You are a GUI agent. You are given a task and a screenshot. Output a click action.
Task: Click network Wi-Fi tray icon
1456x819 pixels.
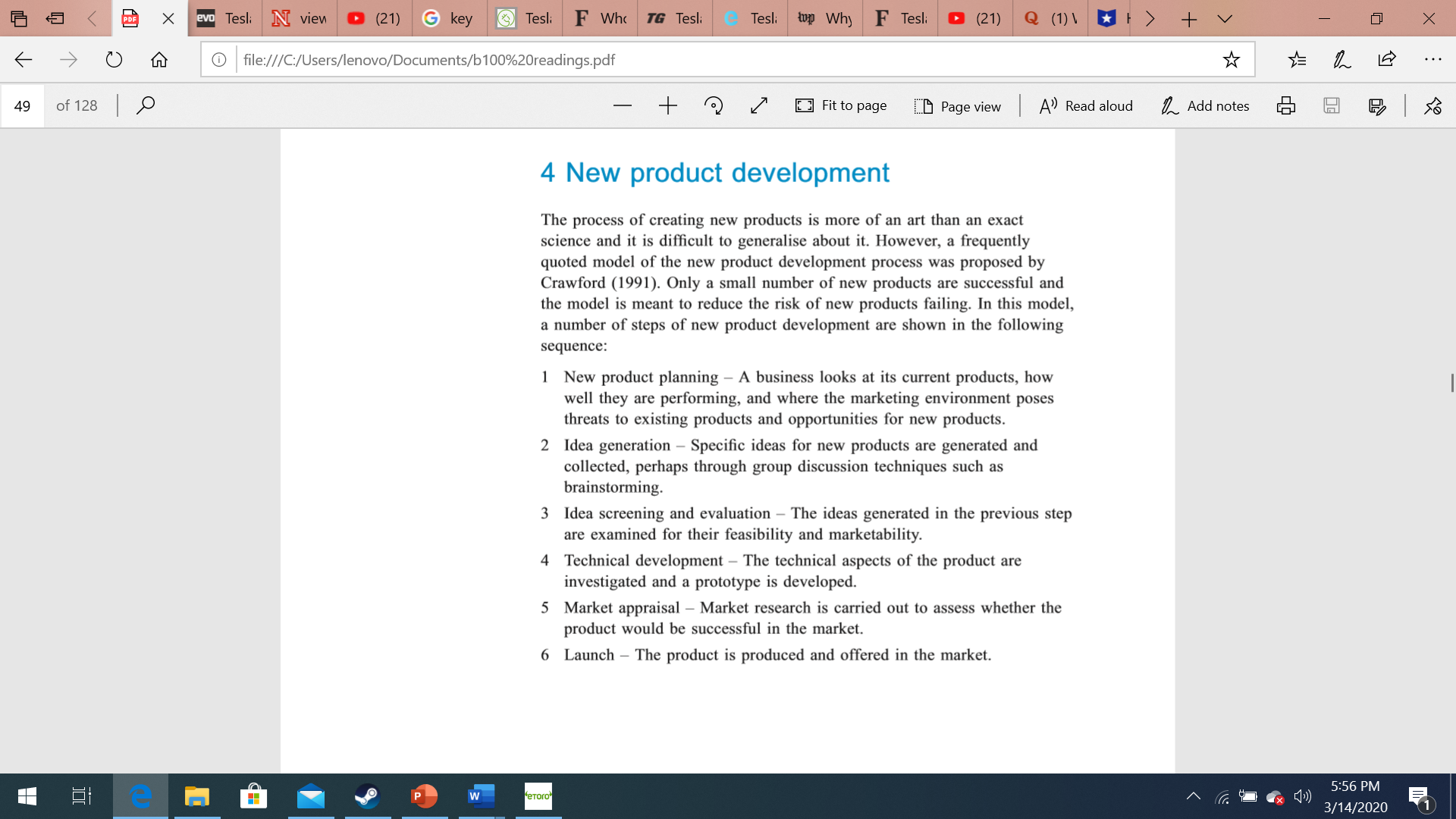tap(1222, 796)
